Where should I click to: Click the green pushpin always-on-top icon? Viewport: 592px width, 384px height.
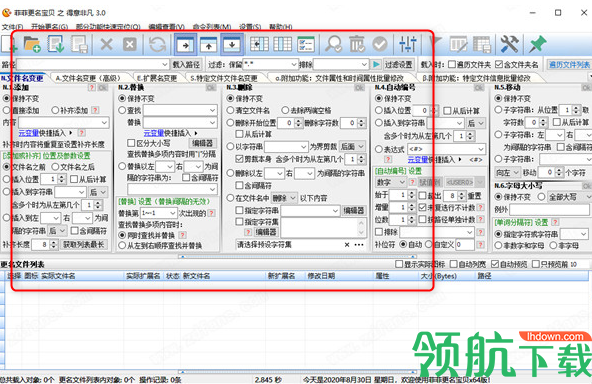(x=537, y=44)
